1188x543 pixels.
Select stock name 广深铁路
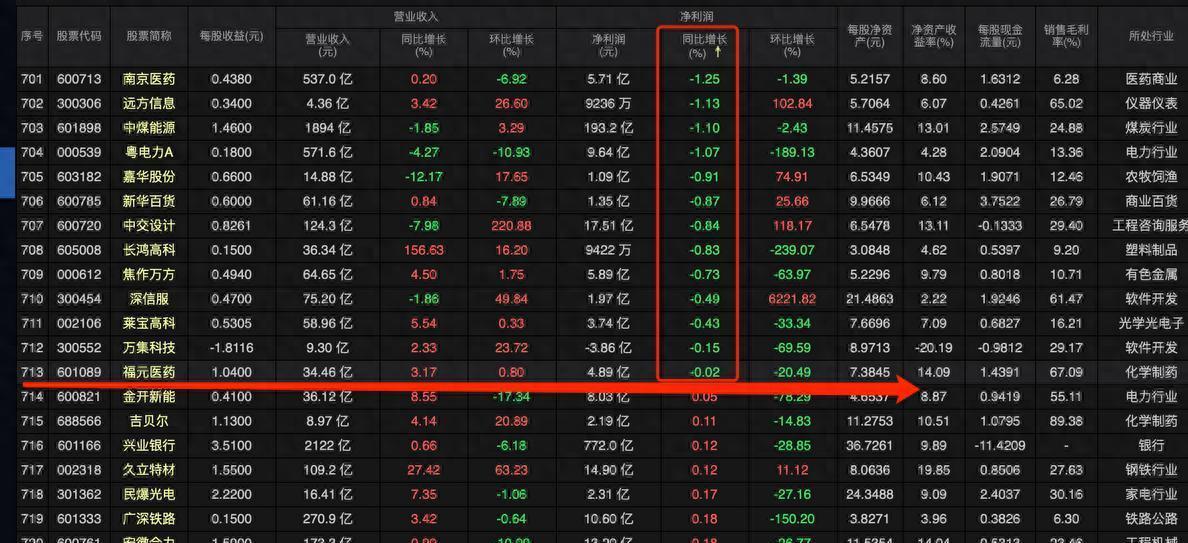148,519
